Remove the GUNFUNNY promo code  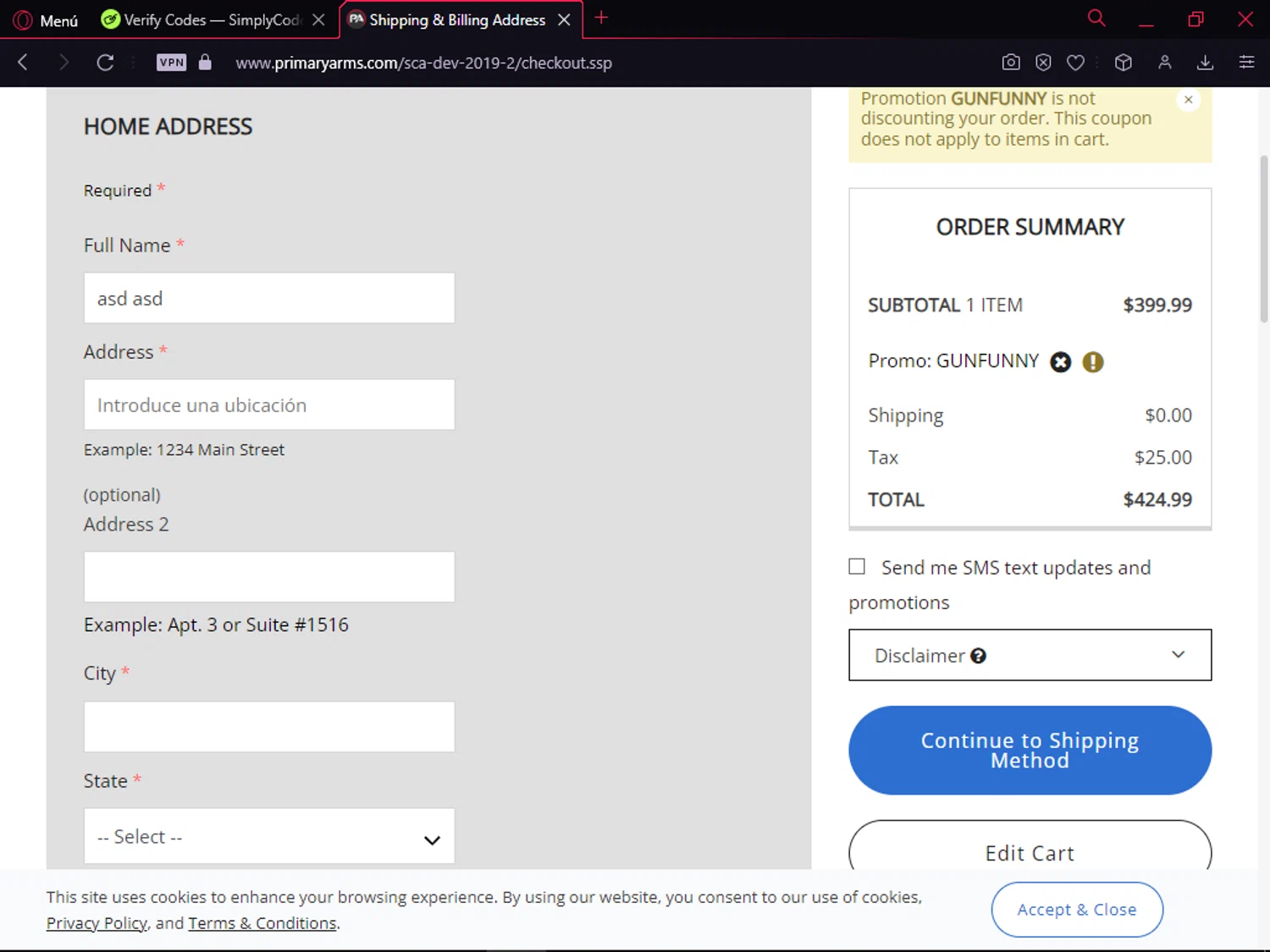tap(1061, 362)
